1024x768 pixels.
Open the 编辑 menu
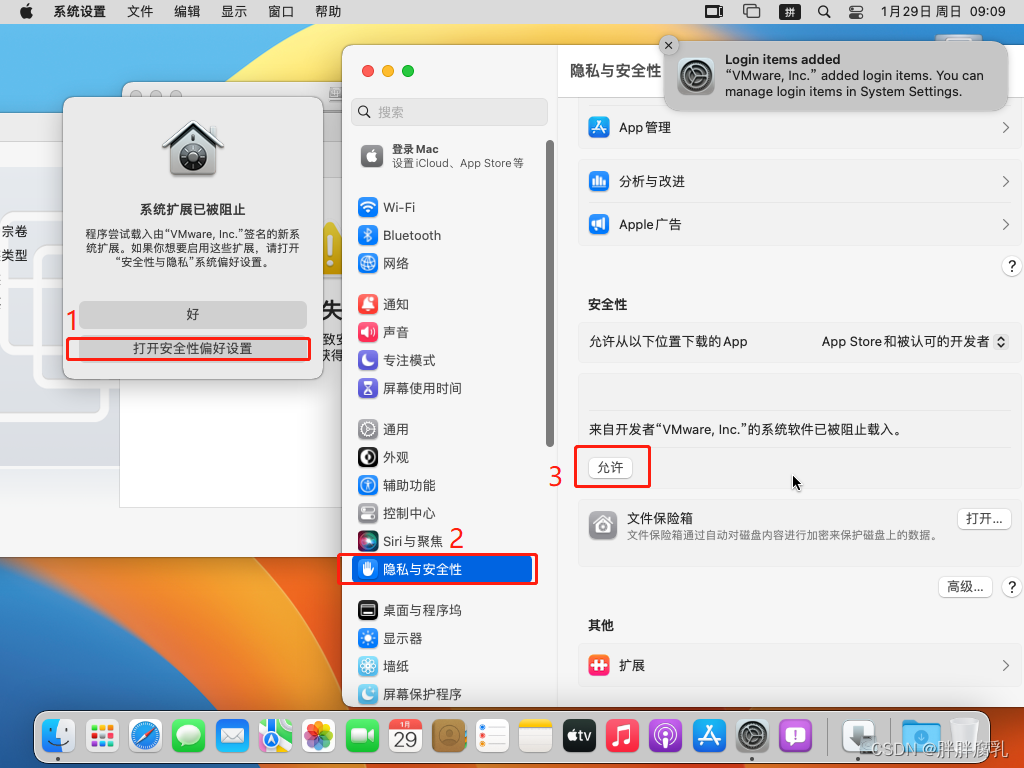point(187,12)
